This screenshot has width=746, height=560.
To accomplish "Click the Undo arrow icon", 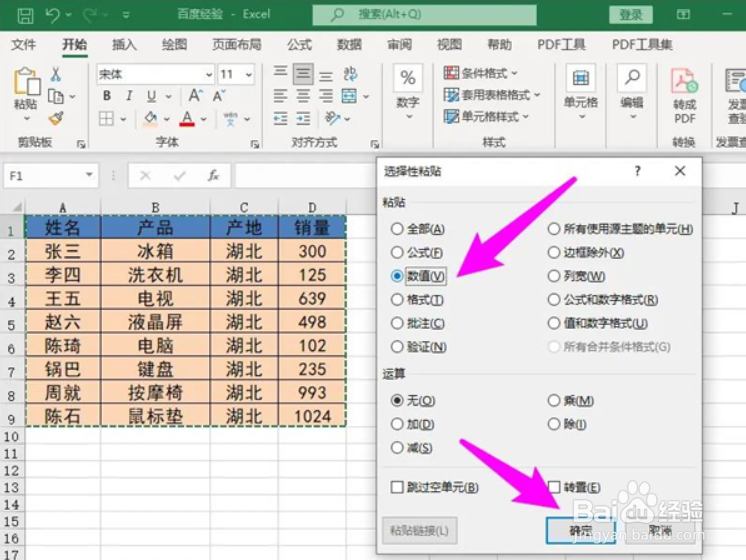I will pos(53,15).
